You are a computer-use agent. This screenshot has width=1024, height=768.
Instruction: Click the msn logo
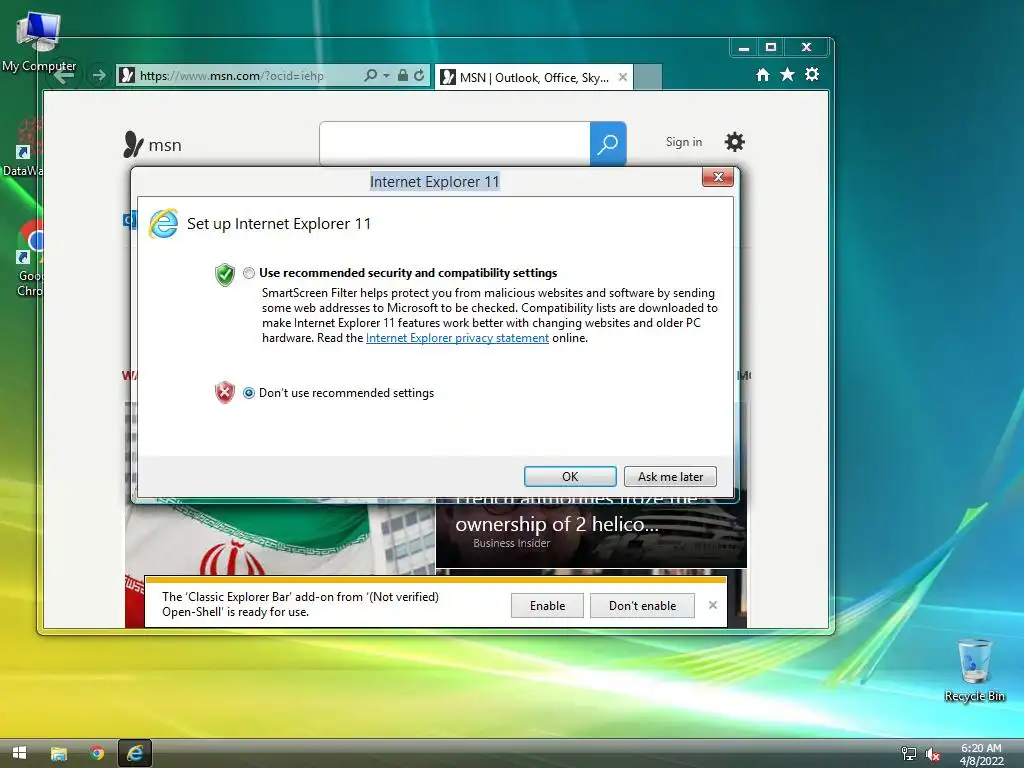[152, 144]
